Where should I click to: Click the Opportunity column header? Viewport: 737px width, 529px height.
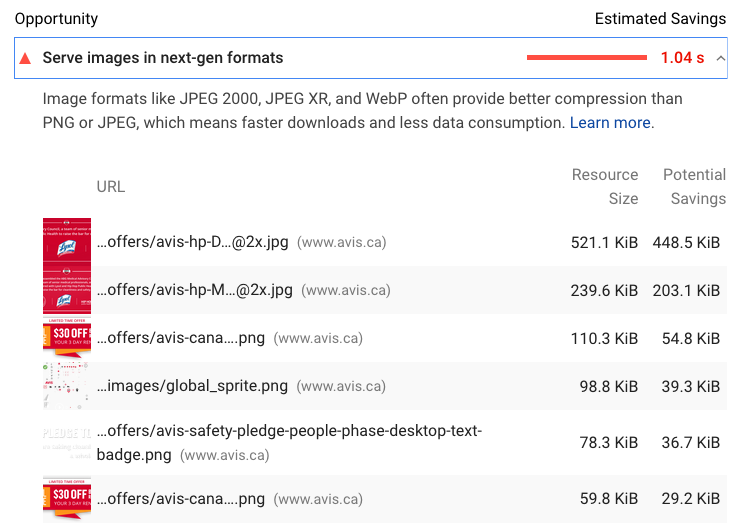(56, 19)
